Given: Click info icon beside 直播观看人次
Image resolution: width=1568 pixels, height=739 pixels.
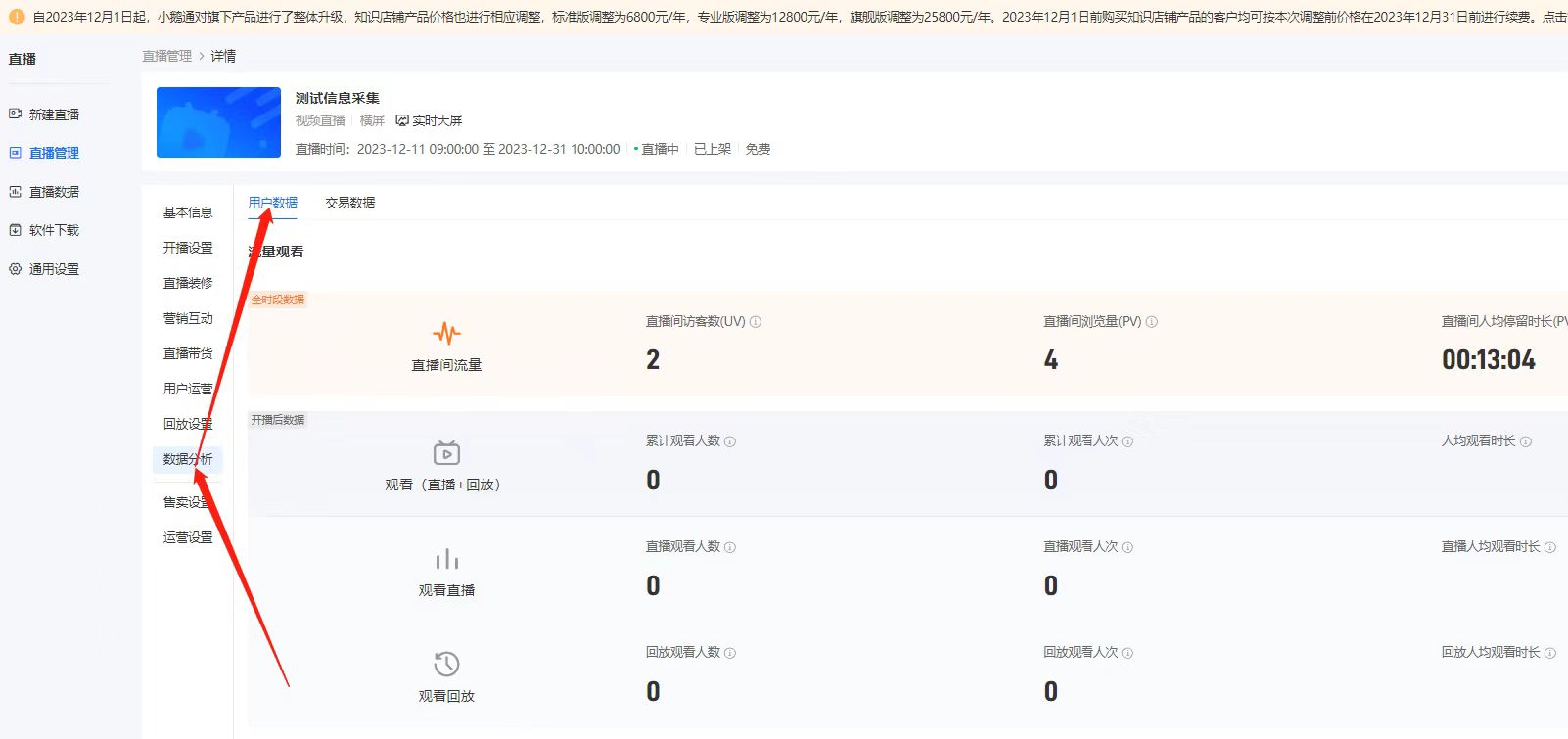Looking at the screenshot, I should coord(1128,547).
